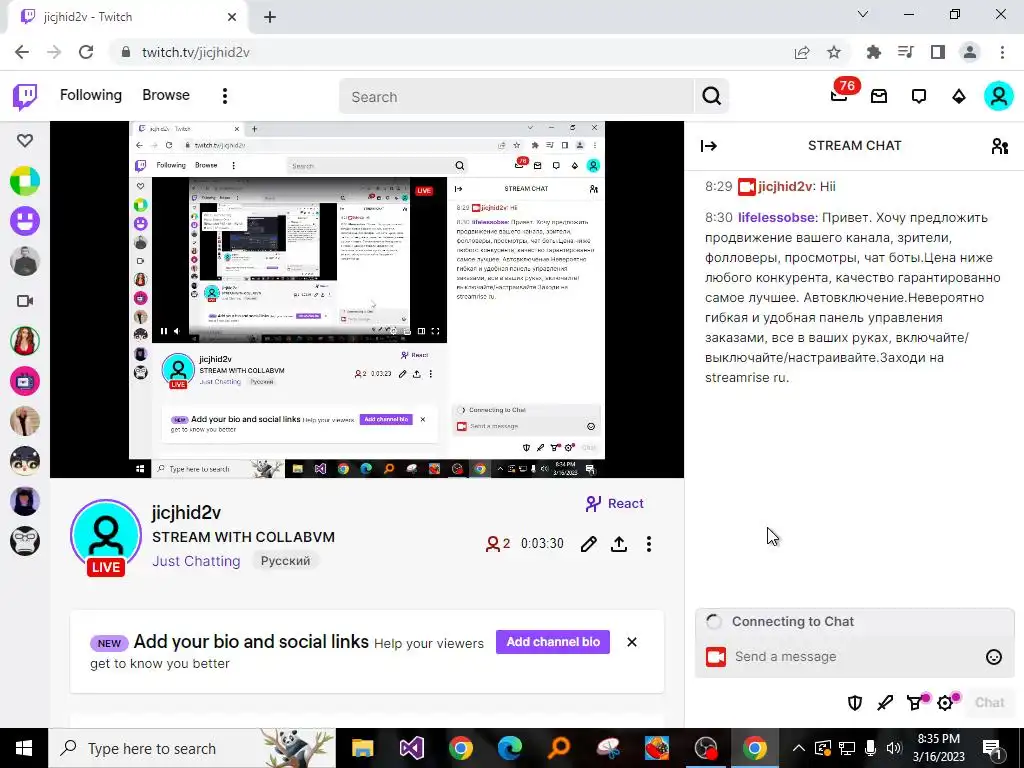Open the Chrome three-dot menu
This screenshot has width=1024, height=768.
pos(1002,52)
